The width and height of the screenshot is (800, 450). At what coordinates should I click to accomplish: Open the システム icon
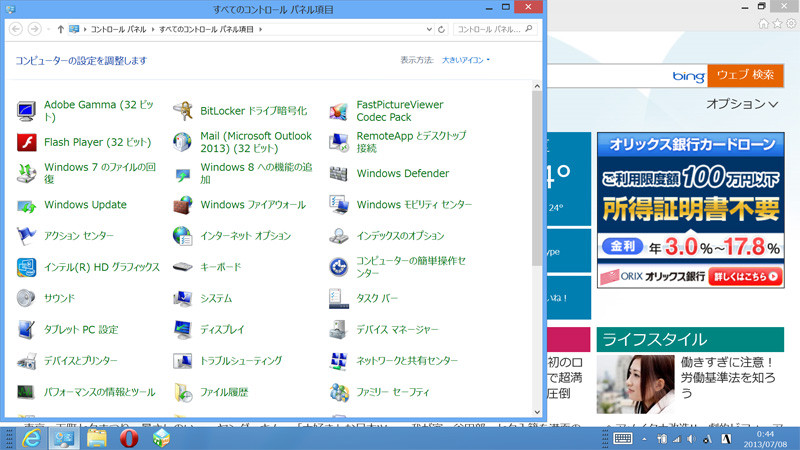click(x=182, y=298)
